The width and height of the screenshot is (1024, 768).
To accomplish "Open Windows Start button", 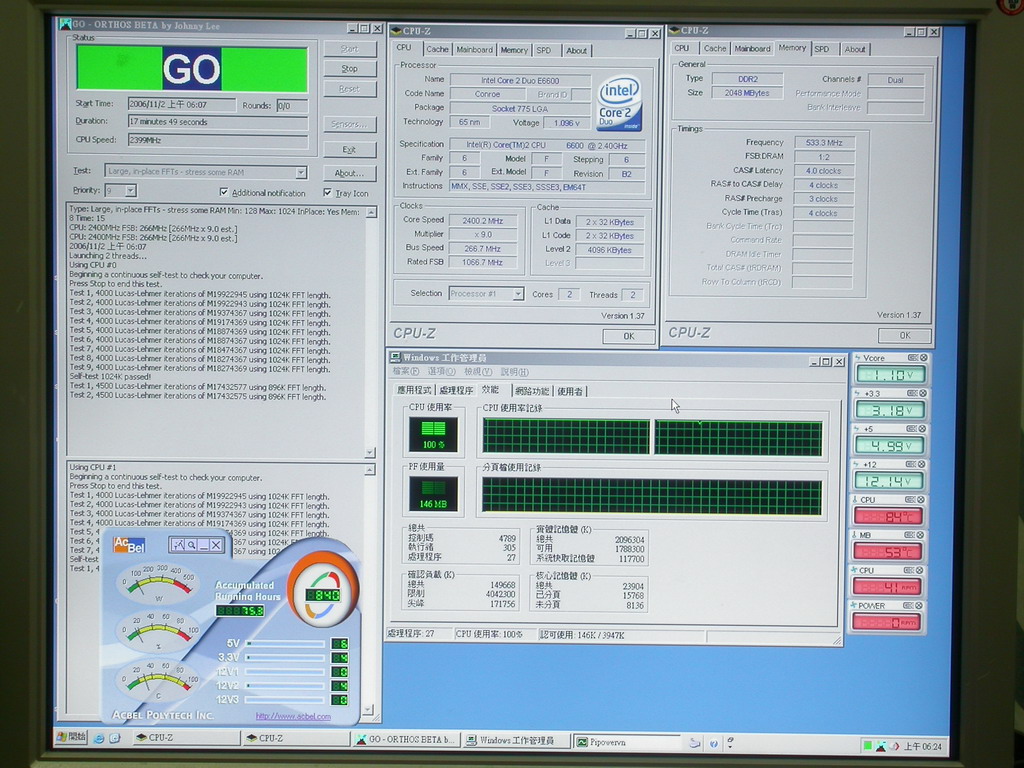I will coord(72,737).
